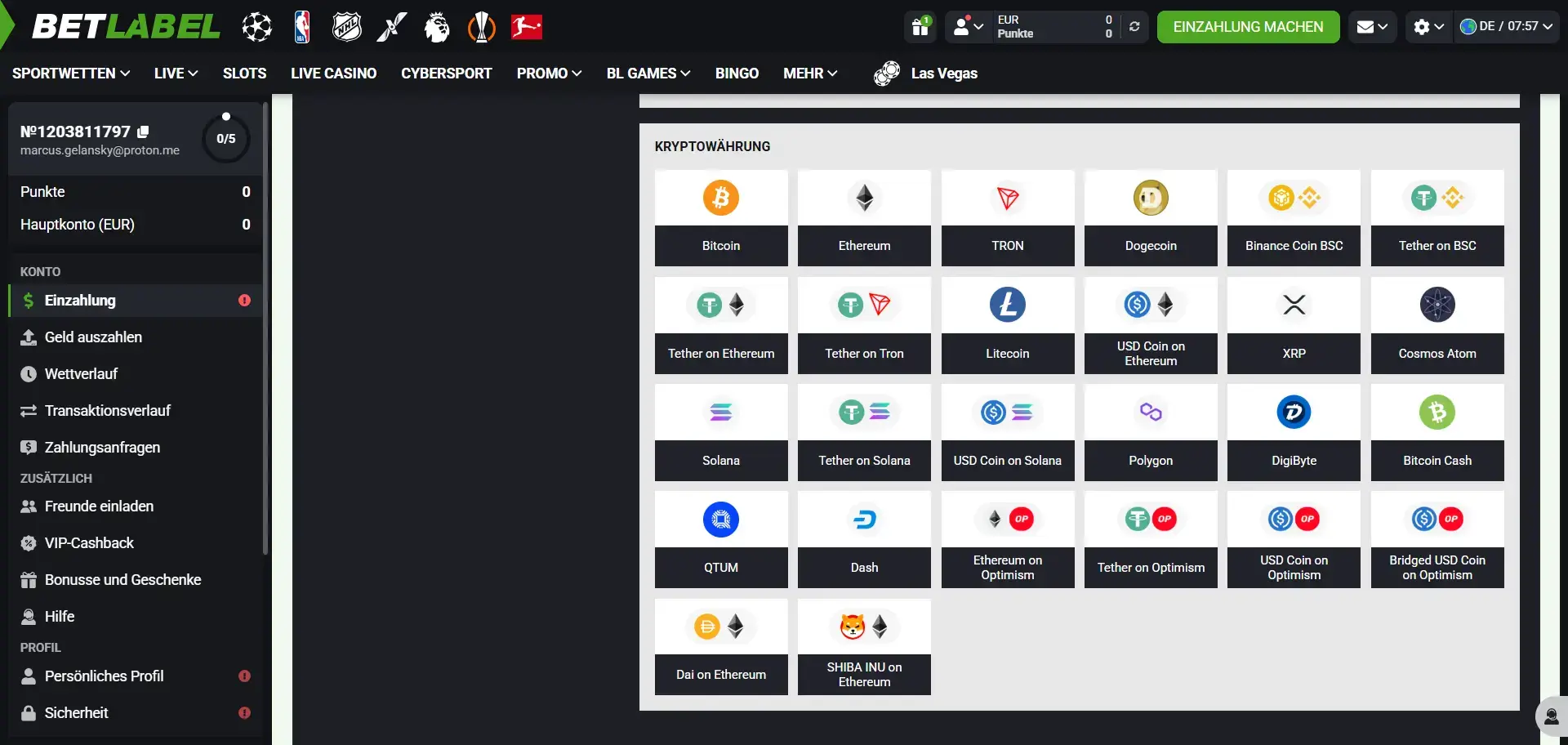Choose the XRP payment option

coord(1294,325)
